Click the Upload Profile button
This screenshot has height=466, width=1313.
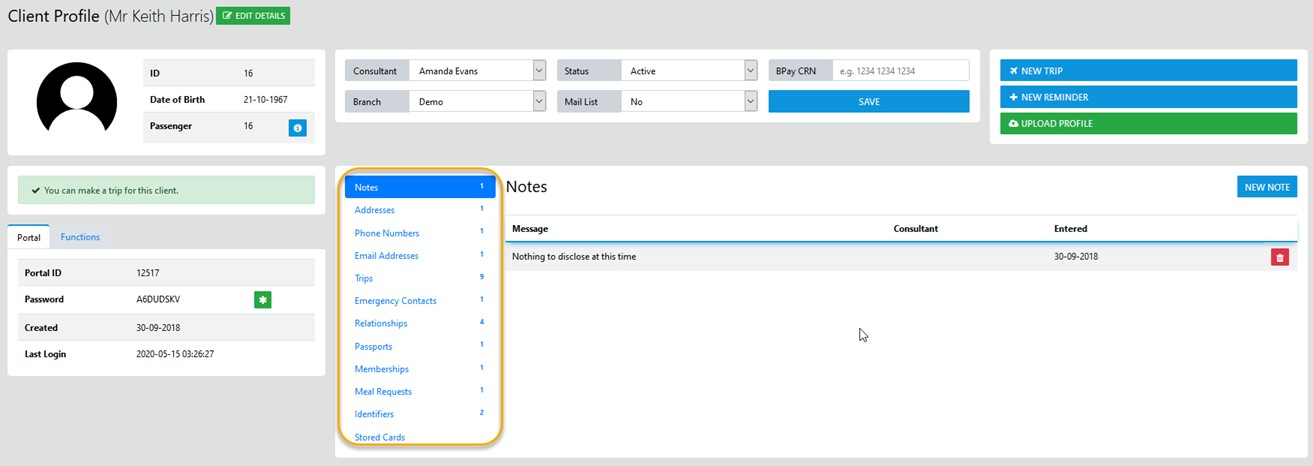[x=1148, y=123]
